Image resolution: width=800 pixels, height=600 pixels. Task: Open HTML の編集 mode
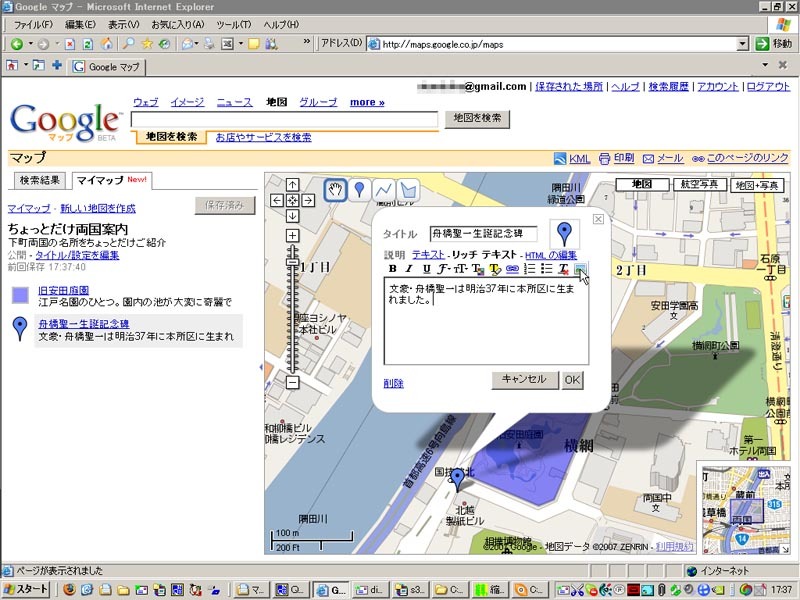pos(551,255)
